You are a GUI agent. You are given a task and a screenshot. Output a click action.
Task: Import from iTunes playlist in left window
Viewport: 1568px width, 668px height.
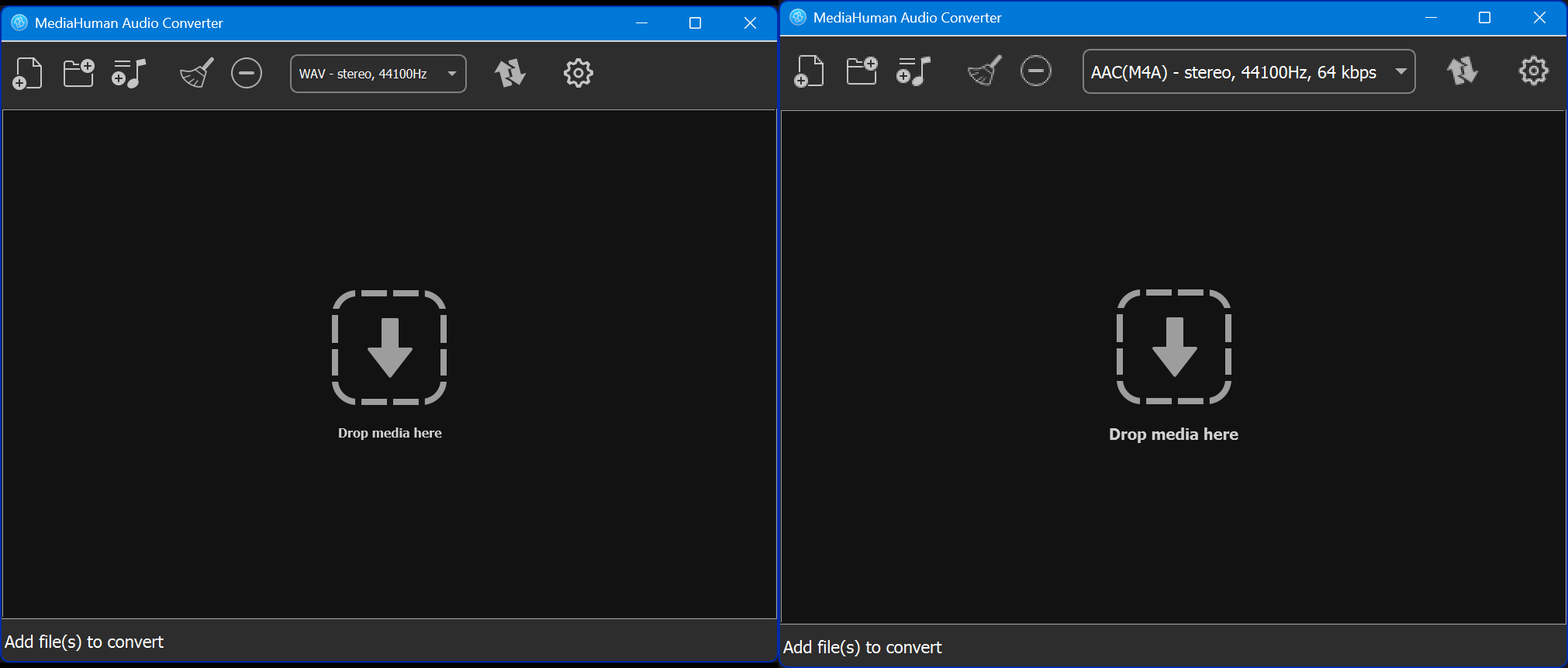pyautogui.click(x=129, y=74)
